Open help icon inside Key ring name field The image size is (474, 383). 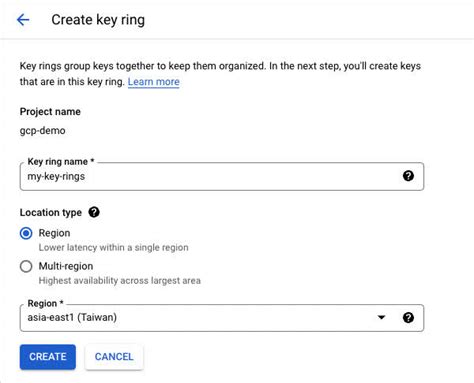(x=408, y=176)
